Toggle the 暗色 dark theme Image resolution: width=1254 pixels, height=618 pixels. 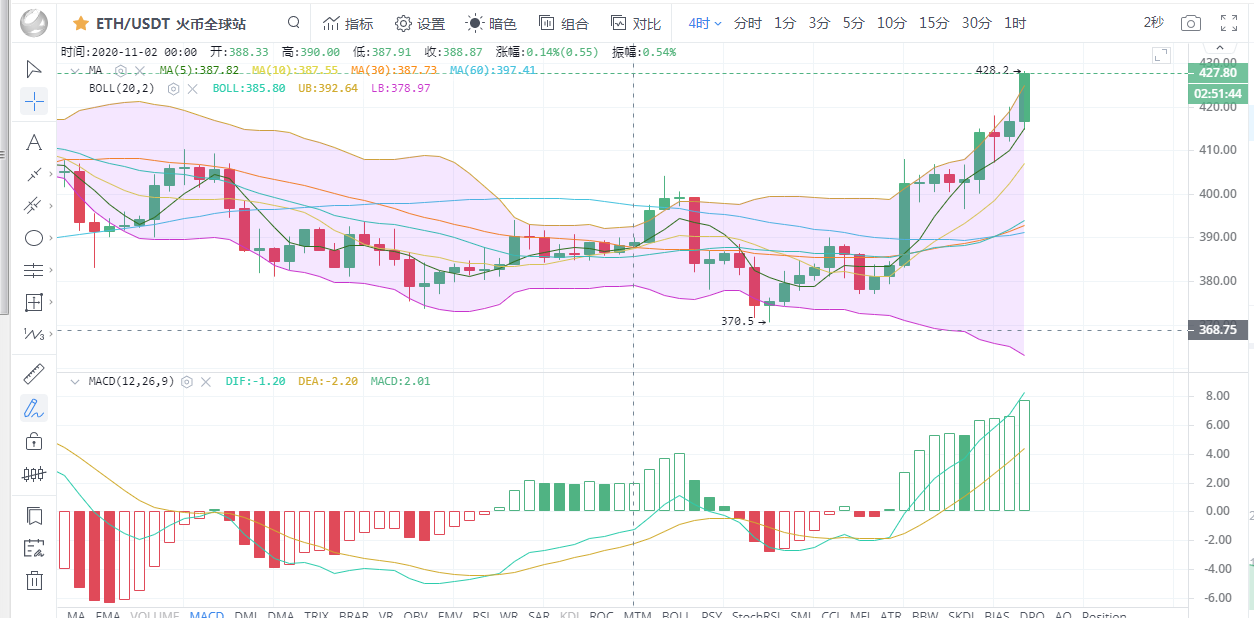491,23
